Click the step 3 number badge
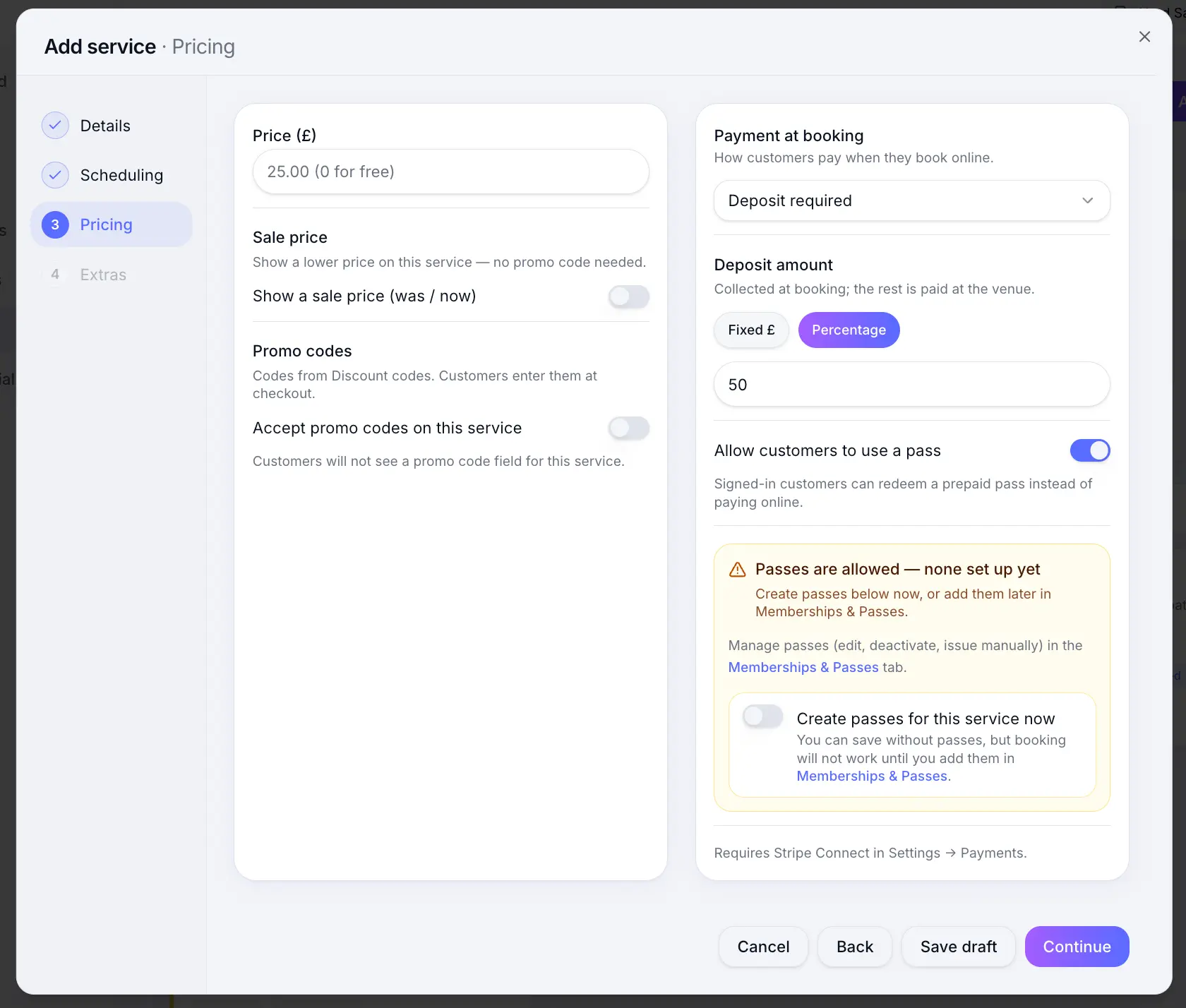This screenshot has width=1186, height=1008. pyautogui.click(x=55, y=224)
